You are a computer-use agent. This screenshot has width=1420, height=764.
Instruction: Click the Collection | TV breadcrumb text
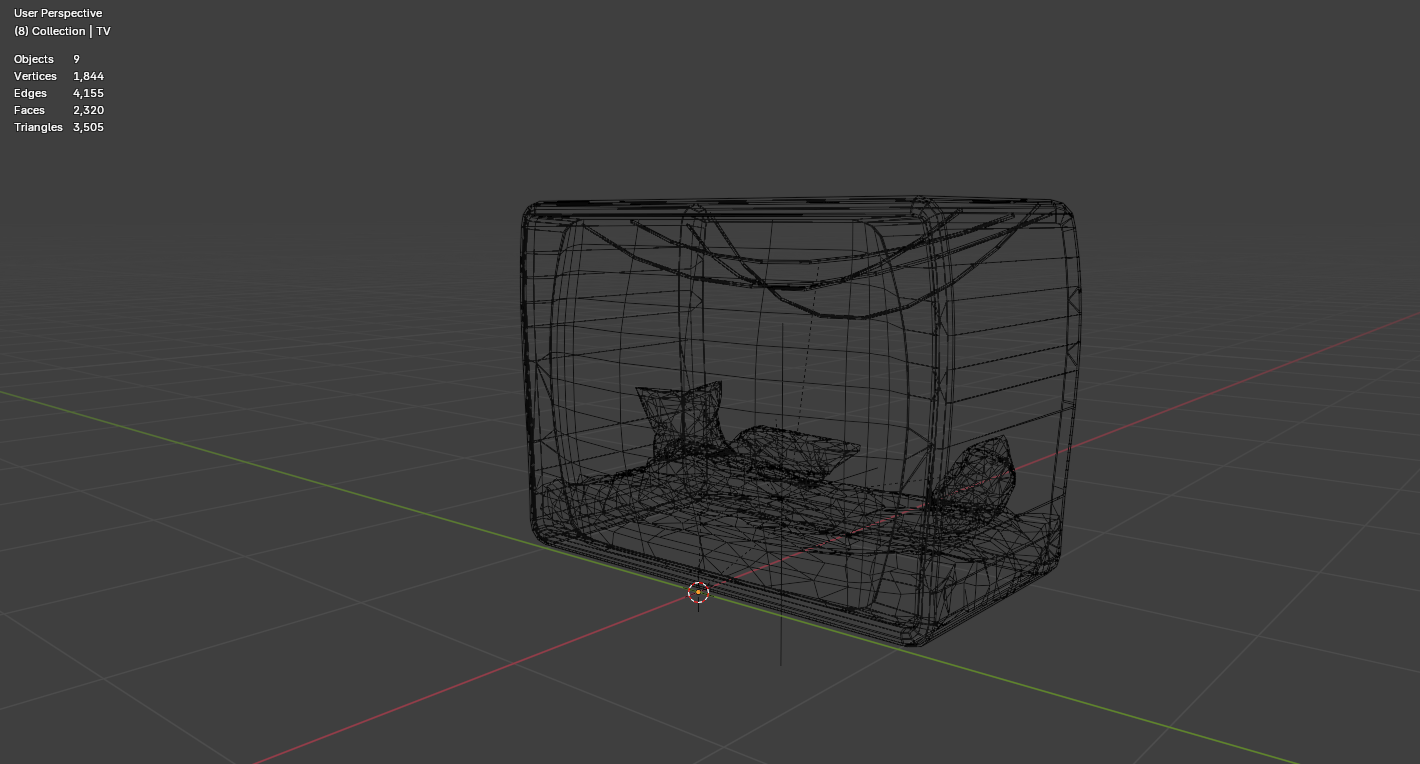61,31
